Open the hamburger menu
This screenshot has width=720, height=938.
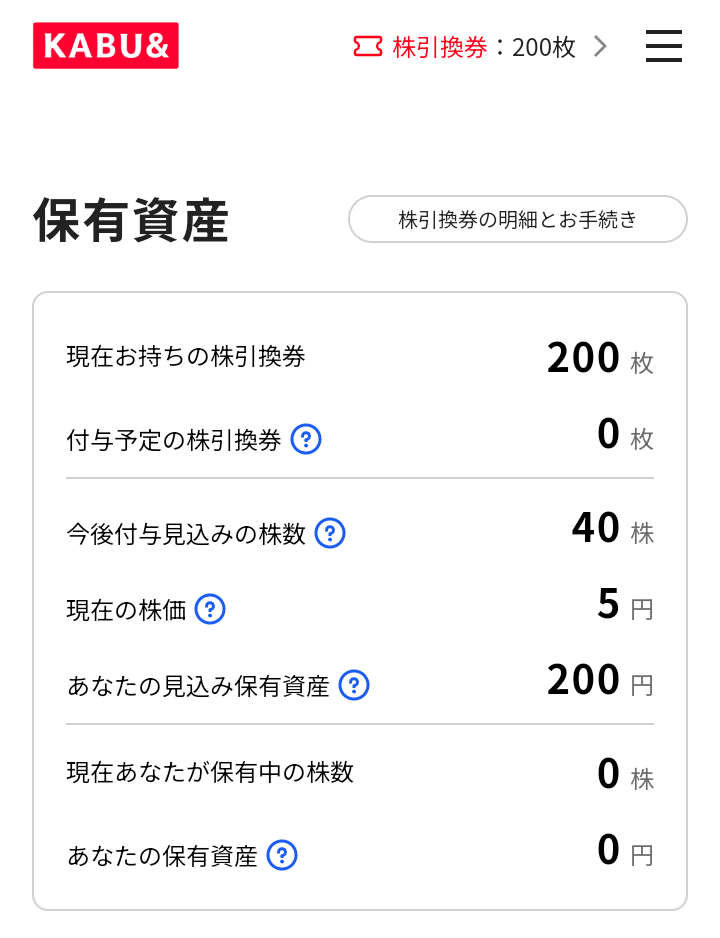coord(663,46)
